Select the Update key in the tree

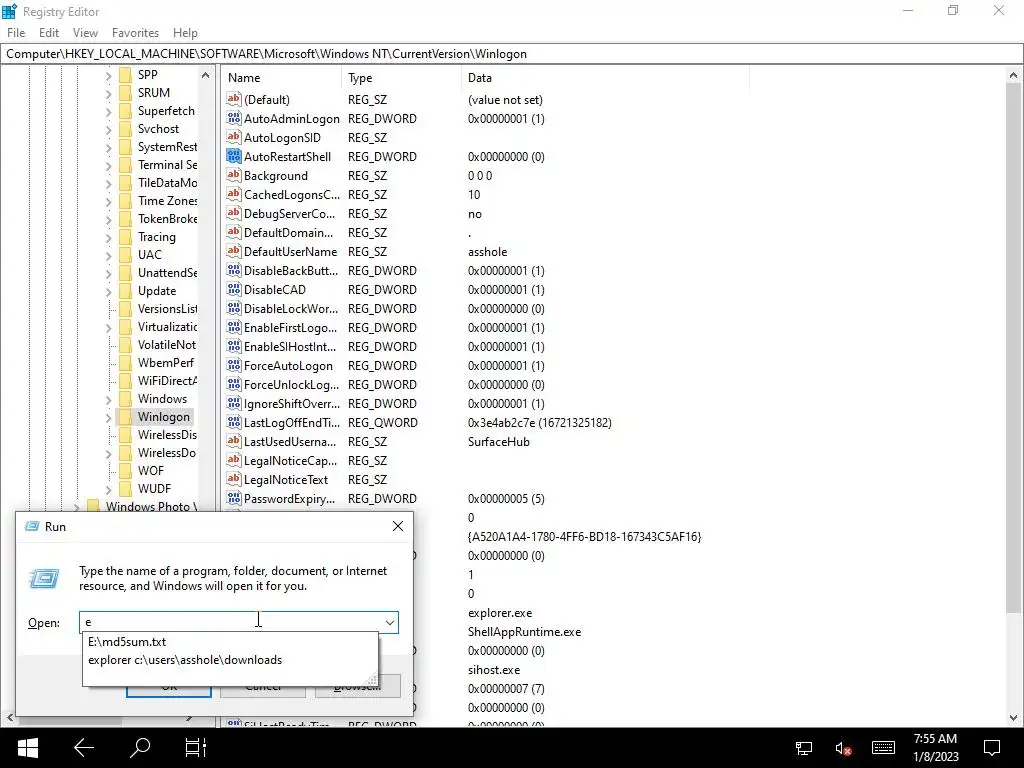click(x=157, y=291)
